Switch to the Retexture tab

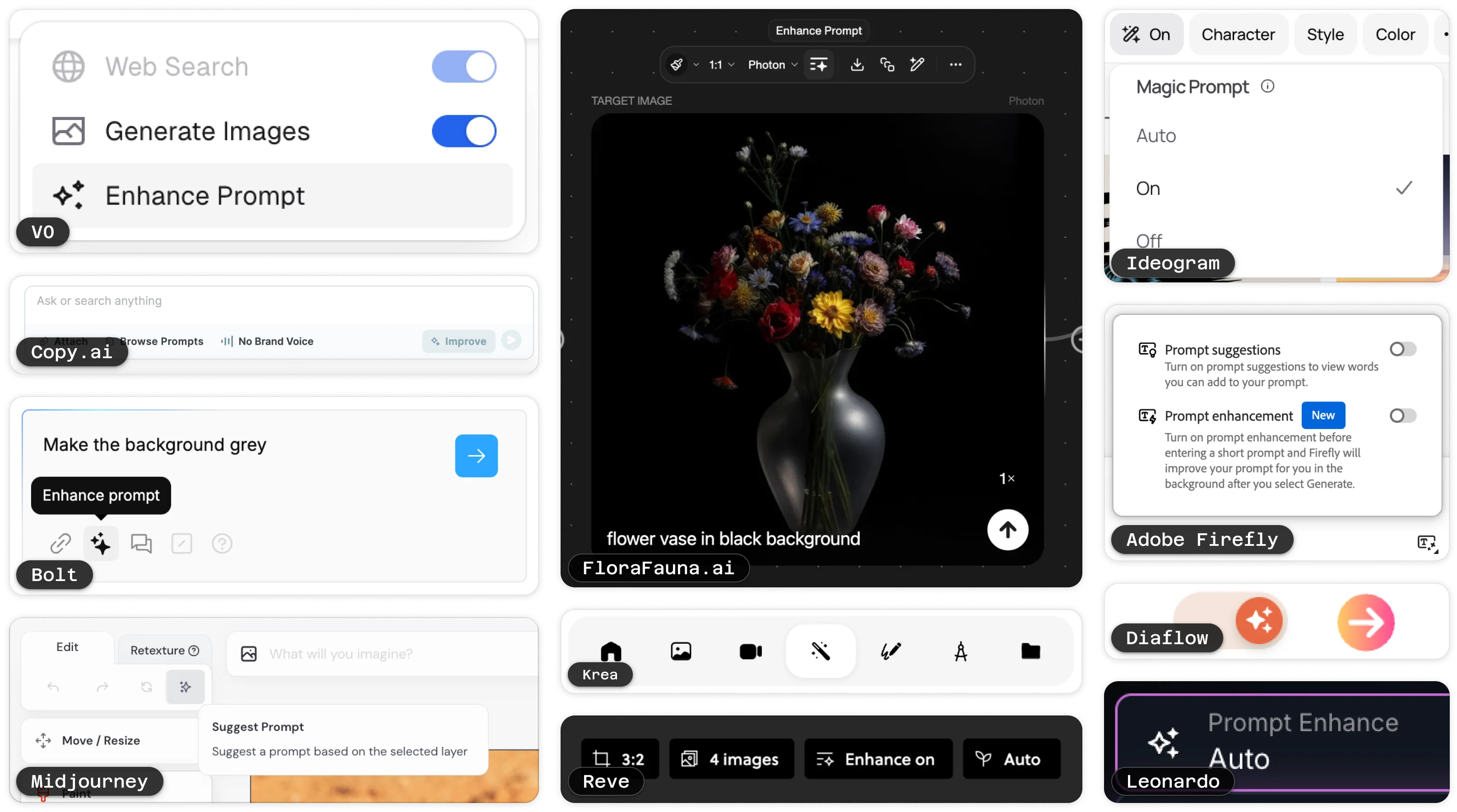[x=164, y=651]
